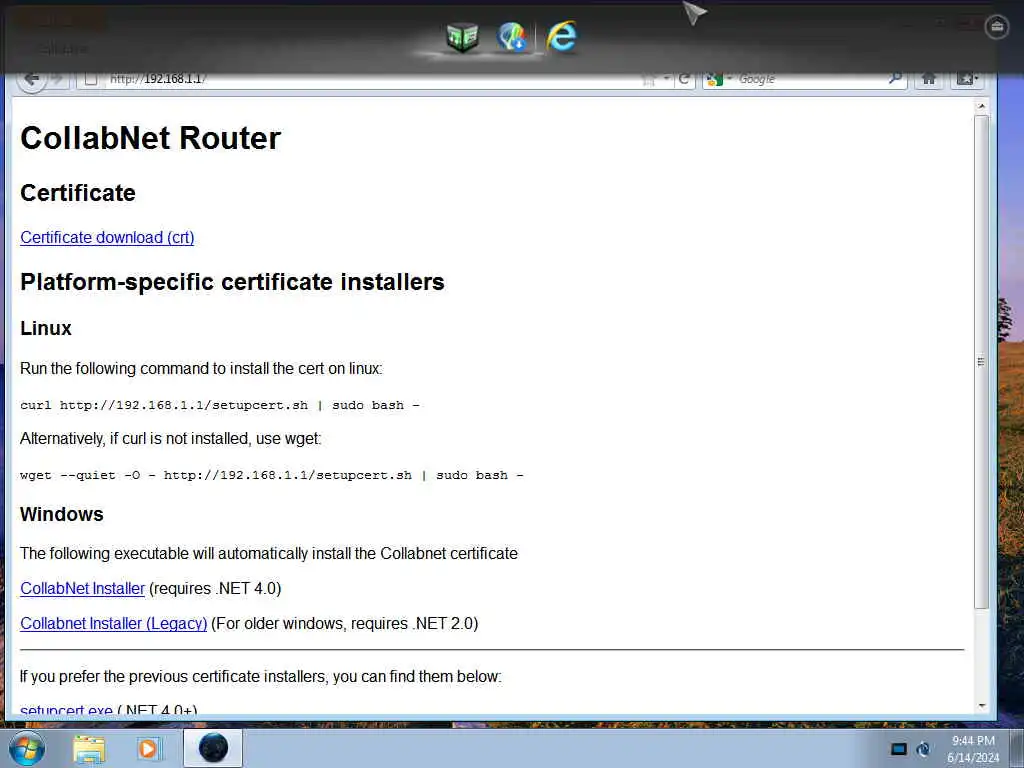Click the page icon beside the URL
Screen dimensions: 1024x768
(91, 79)
